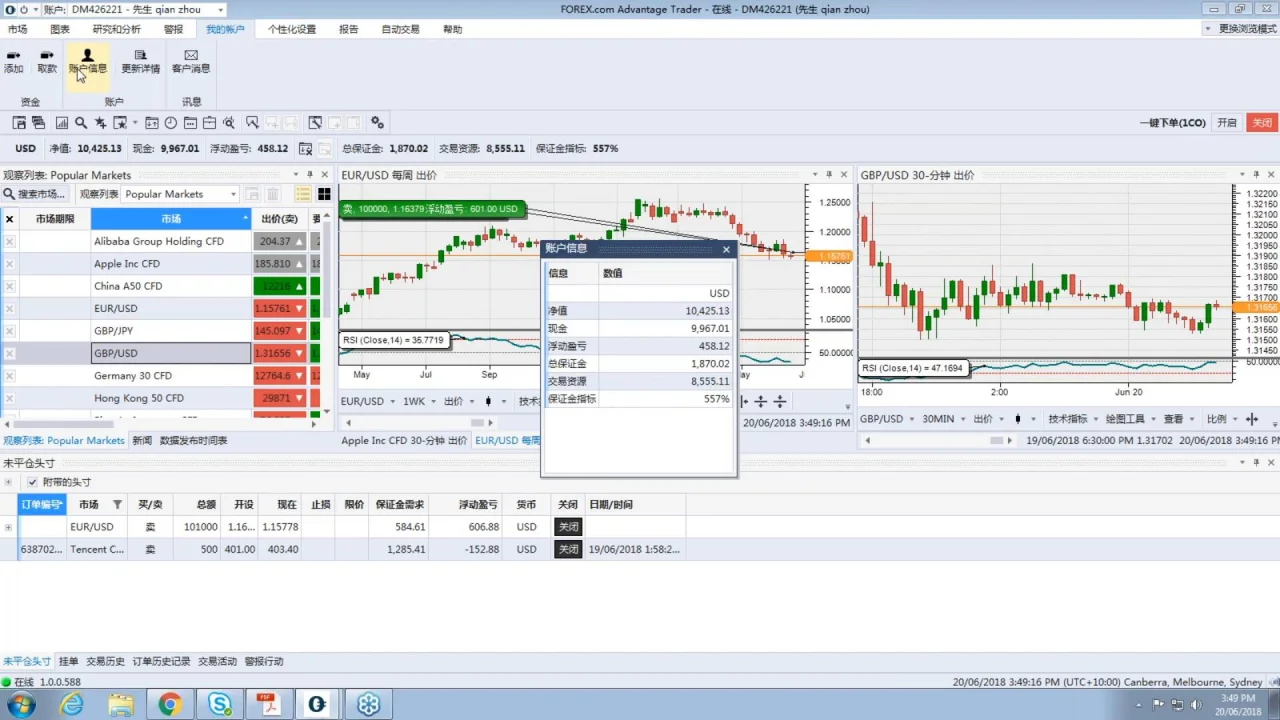
Task: Toggle 附带的头寸 checkbox
Action: pos(32,482)
